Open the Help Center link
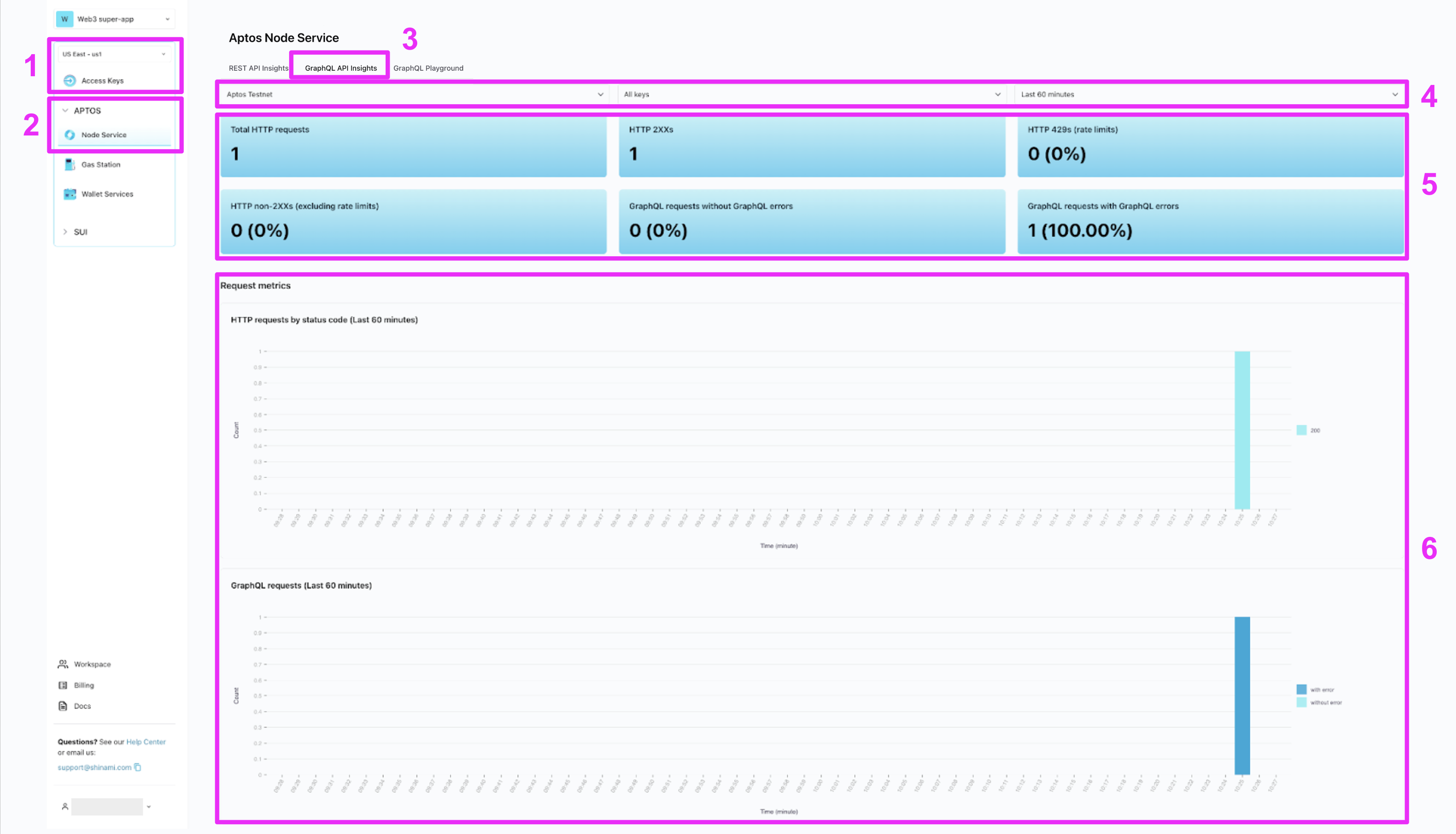This screenshot has height=834, width=1456. coord(146,742)
